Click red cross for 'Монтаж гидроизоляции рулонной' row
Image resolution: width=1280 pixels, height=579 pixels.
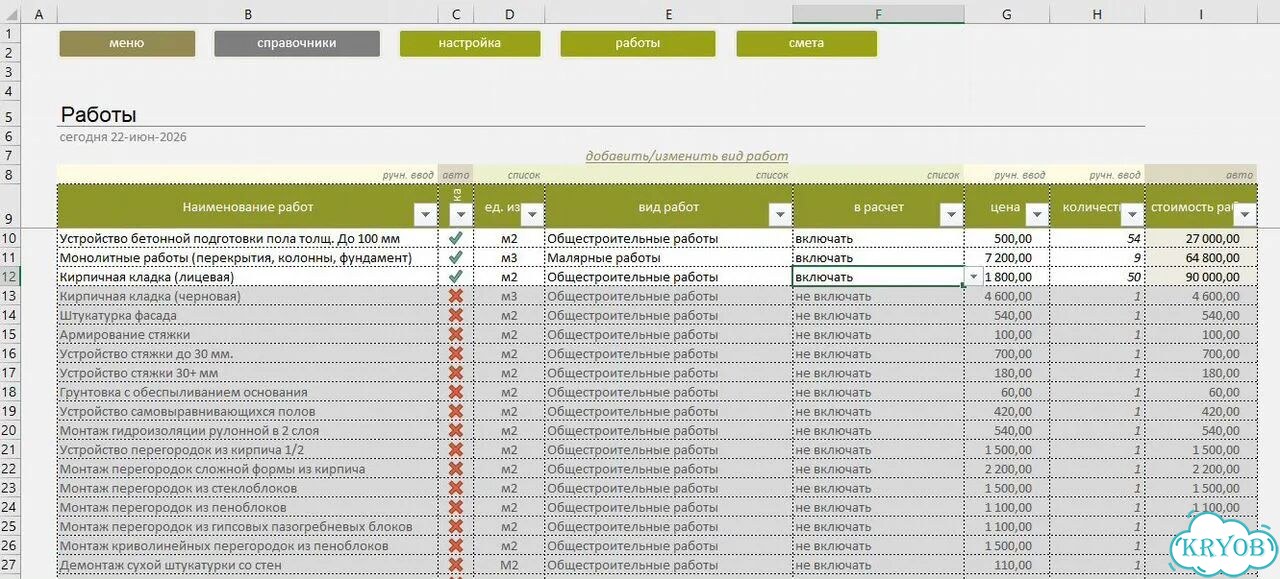(x=456, y=431)
